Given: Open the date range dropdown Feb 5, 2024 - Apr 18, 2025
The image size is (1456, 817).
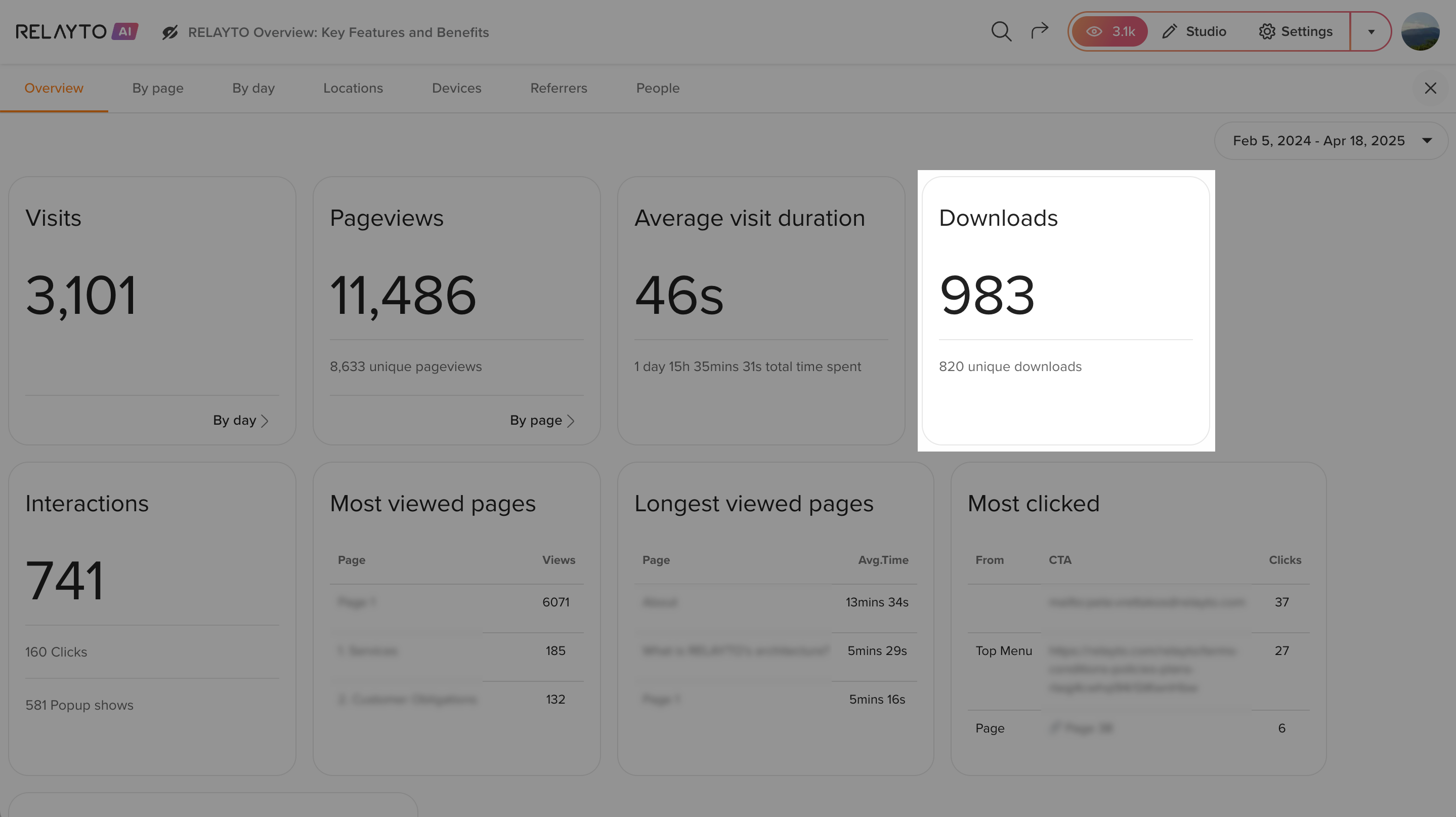Looking at the screenshot, I should click(x=1331, y=141).
